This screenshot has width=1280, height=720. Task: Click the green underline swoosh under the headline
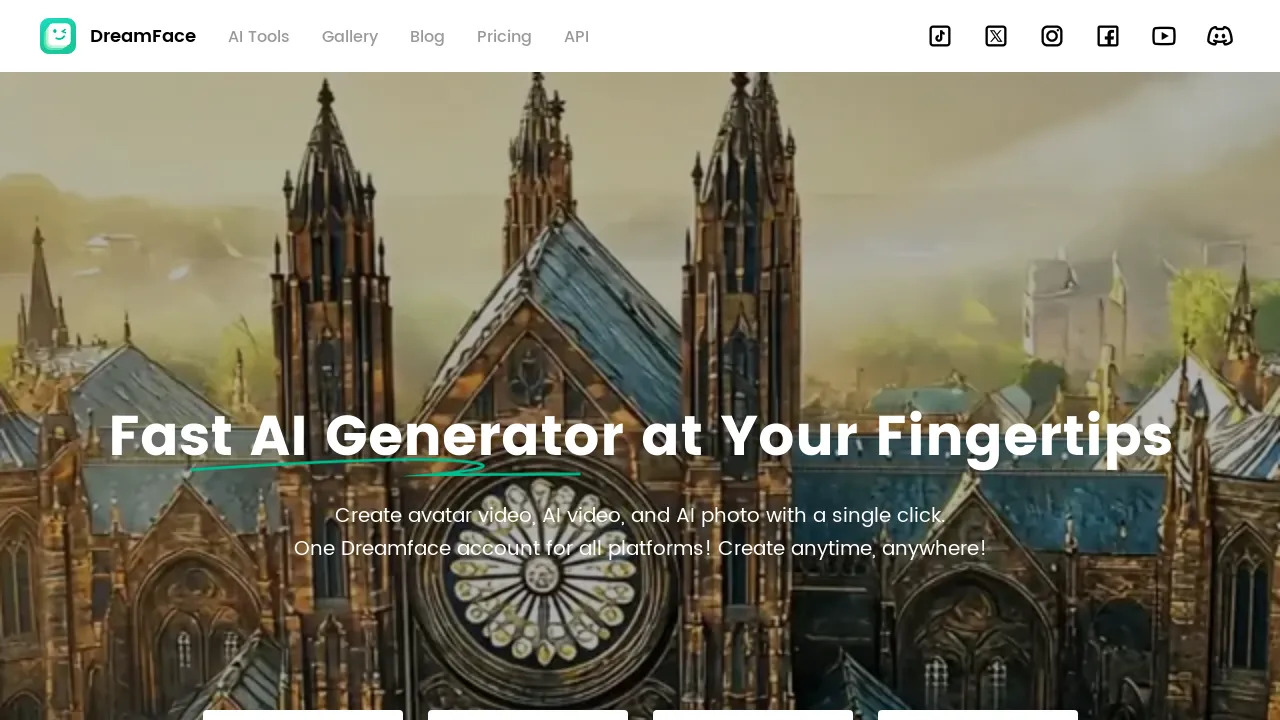pos(386,467)
